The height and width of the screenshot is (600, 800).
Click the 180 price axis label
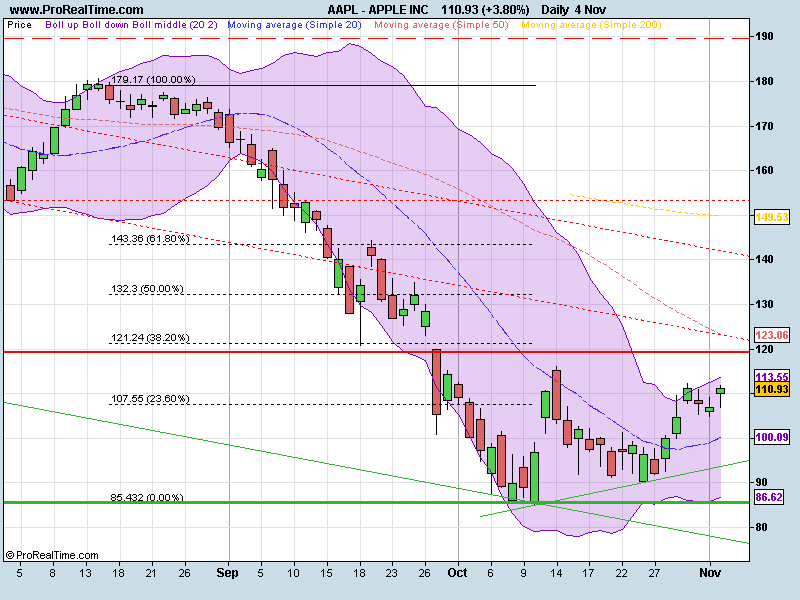click(x=765, y=81)
